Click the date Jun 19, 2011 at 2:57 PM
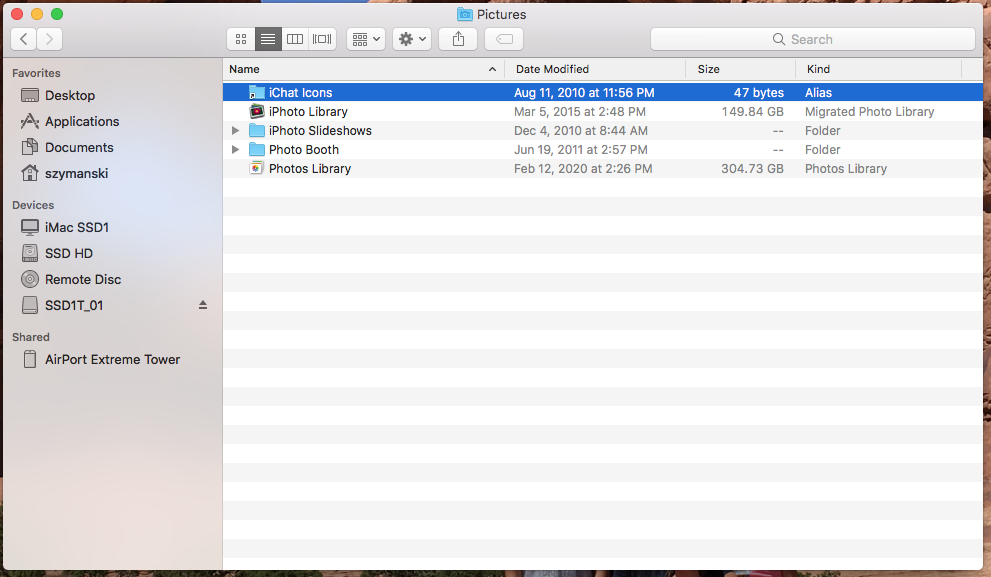Viewport: 991px width, 577px height. (580, 149)
